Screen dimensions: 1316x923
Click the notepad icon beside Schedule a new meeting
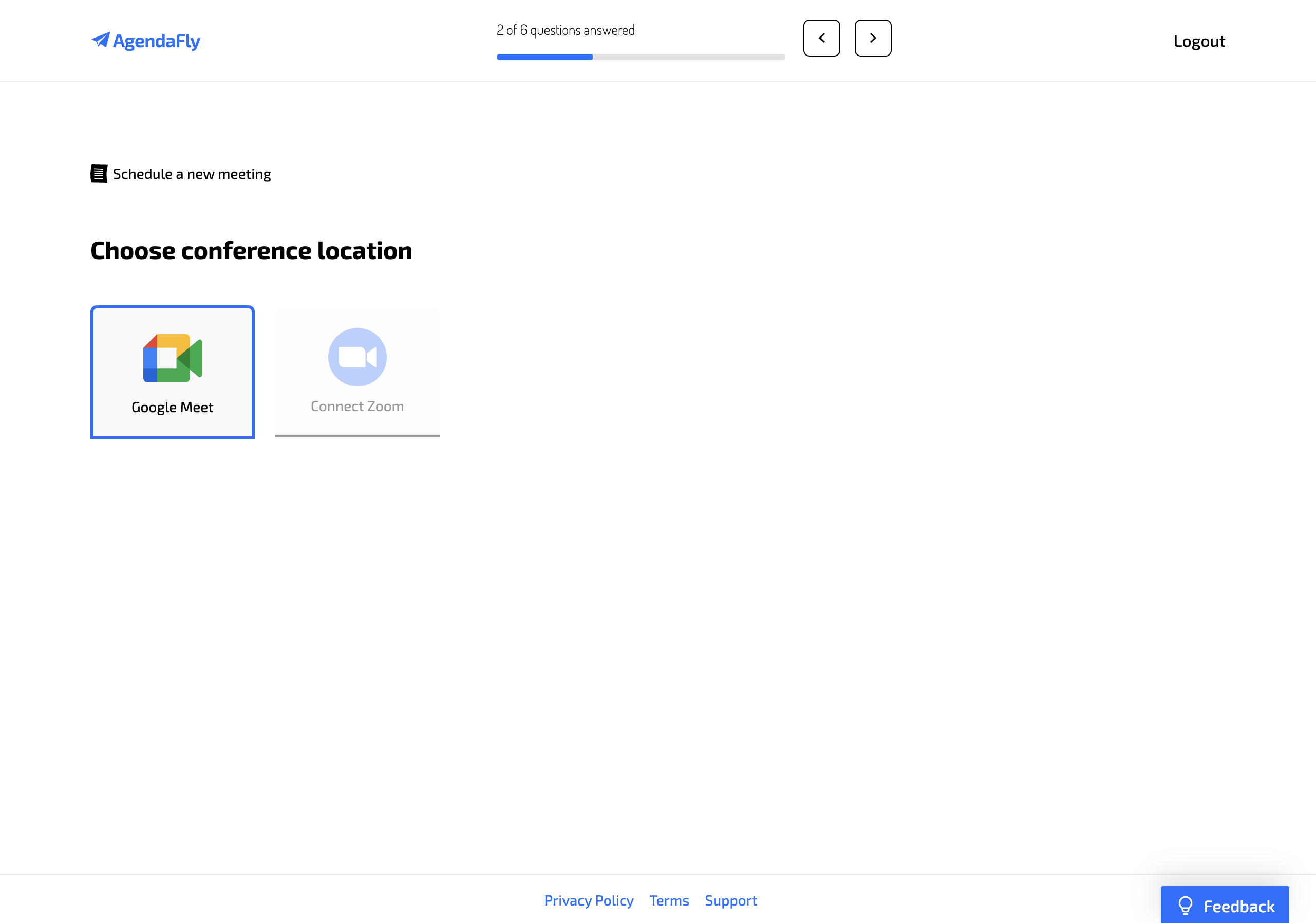click(99, 174)
